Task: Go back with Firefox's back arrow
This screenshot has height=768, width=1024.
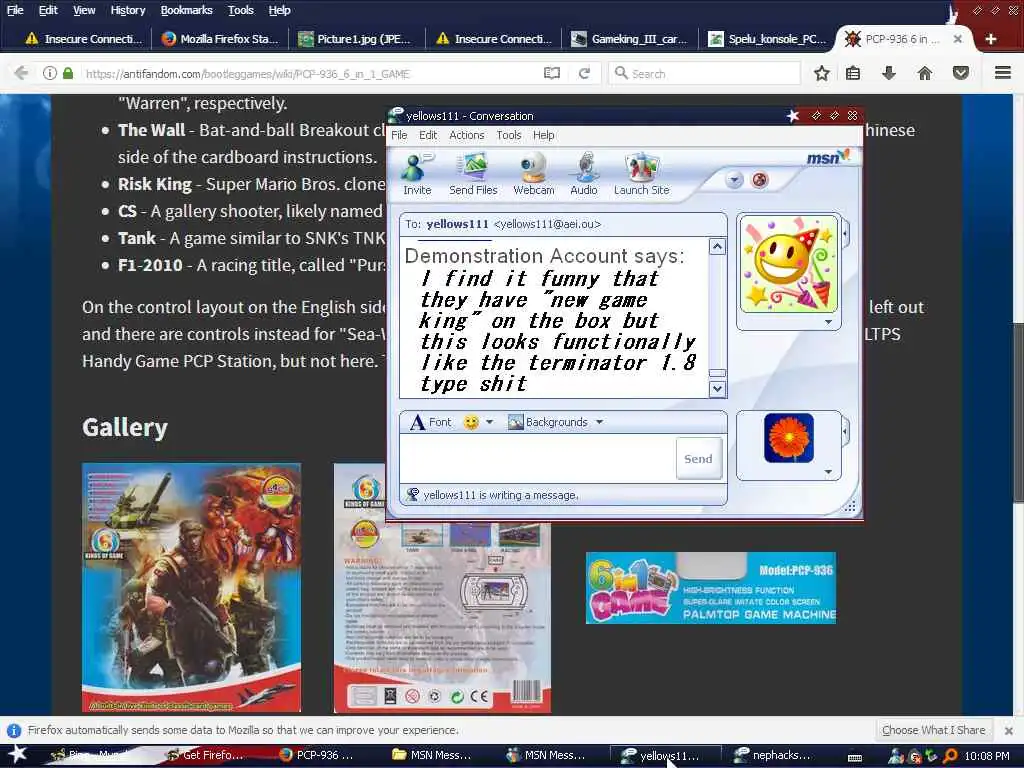Action: tap(21, 73)
